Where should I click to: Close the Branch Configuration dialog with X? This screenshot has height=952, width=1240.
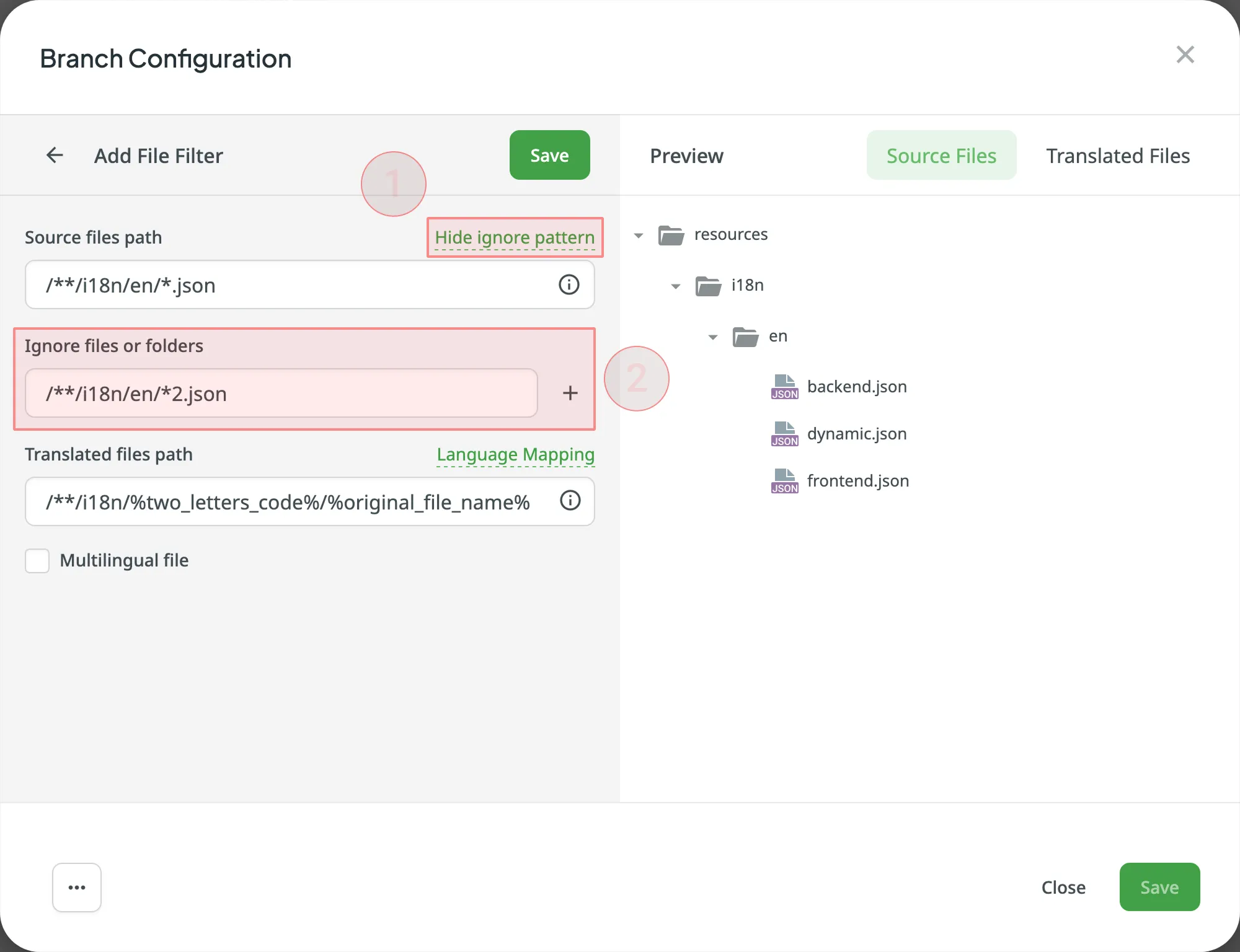click(x=1185, y=55)
